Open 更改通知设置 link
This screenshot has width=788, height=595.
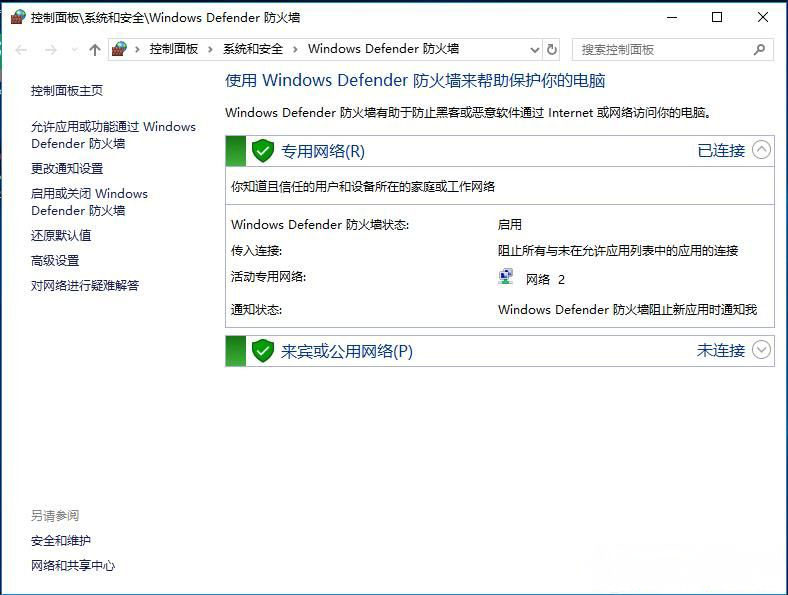[x=67, y=168]
